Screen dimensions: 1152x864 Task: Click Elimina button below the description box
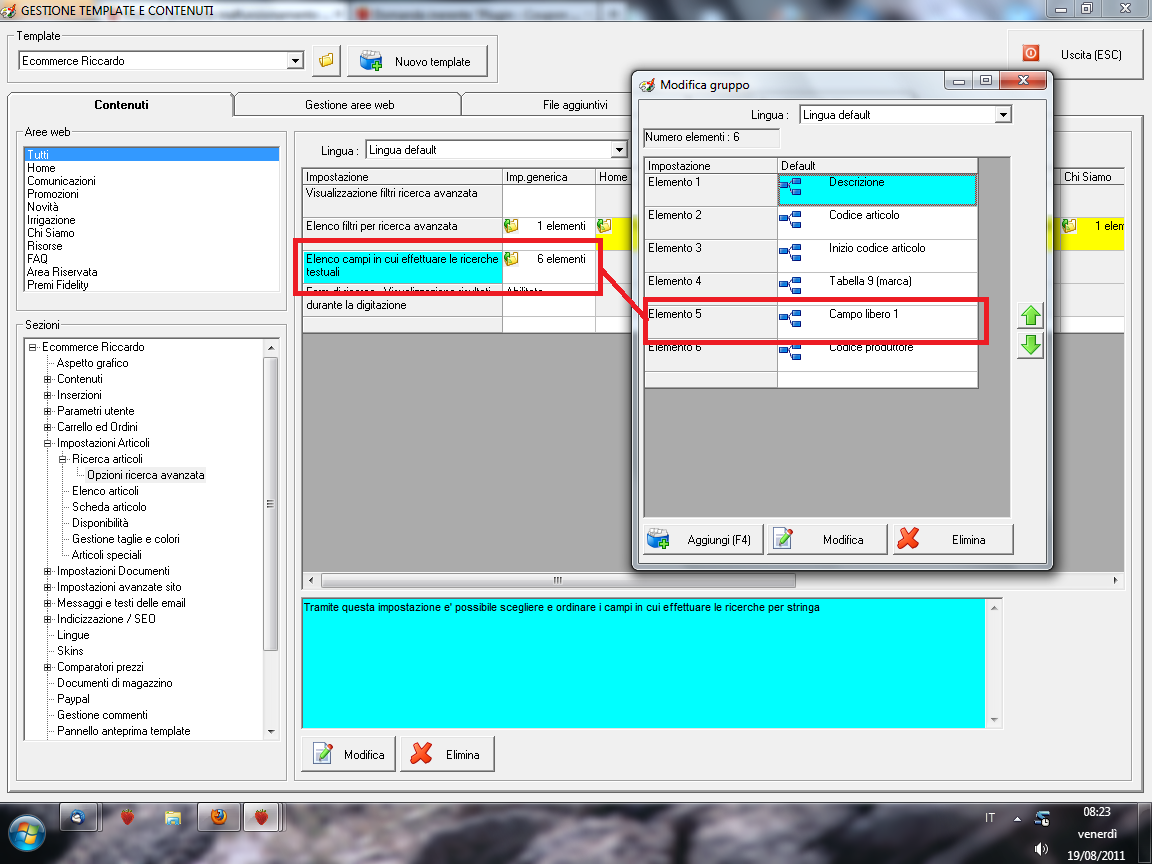447,754
